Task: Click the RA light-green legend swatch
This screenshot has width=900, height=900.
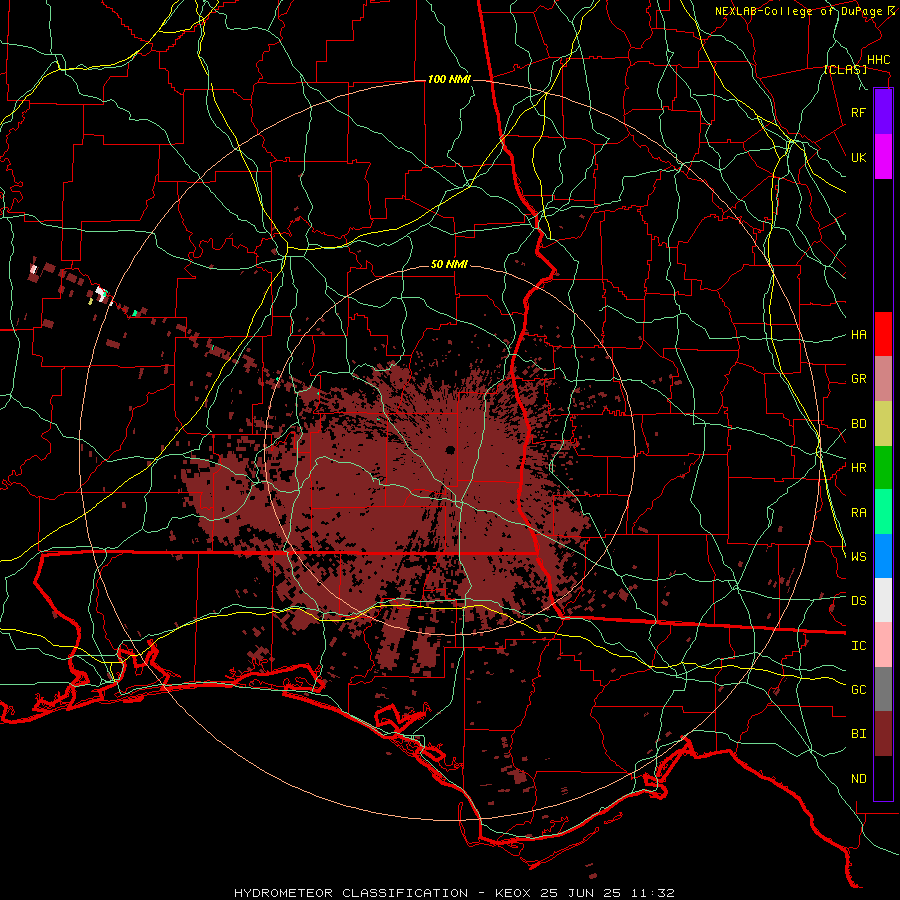Action: tap(883, 512)
